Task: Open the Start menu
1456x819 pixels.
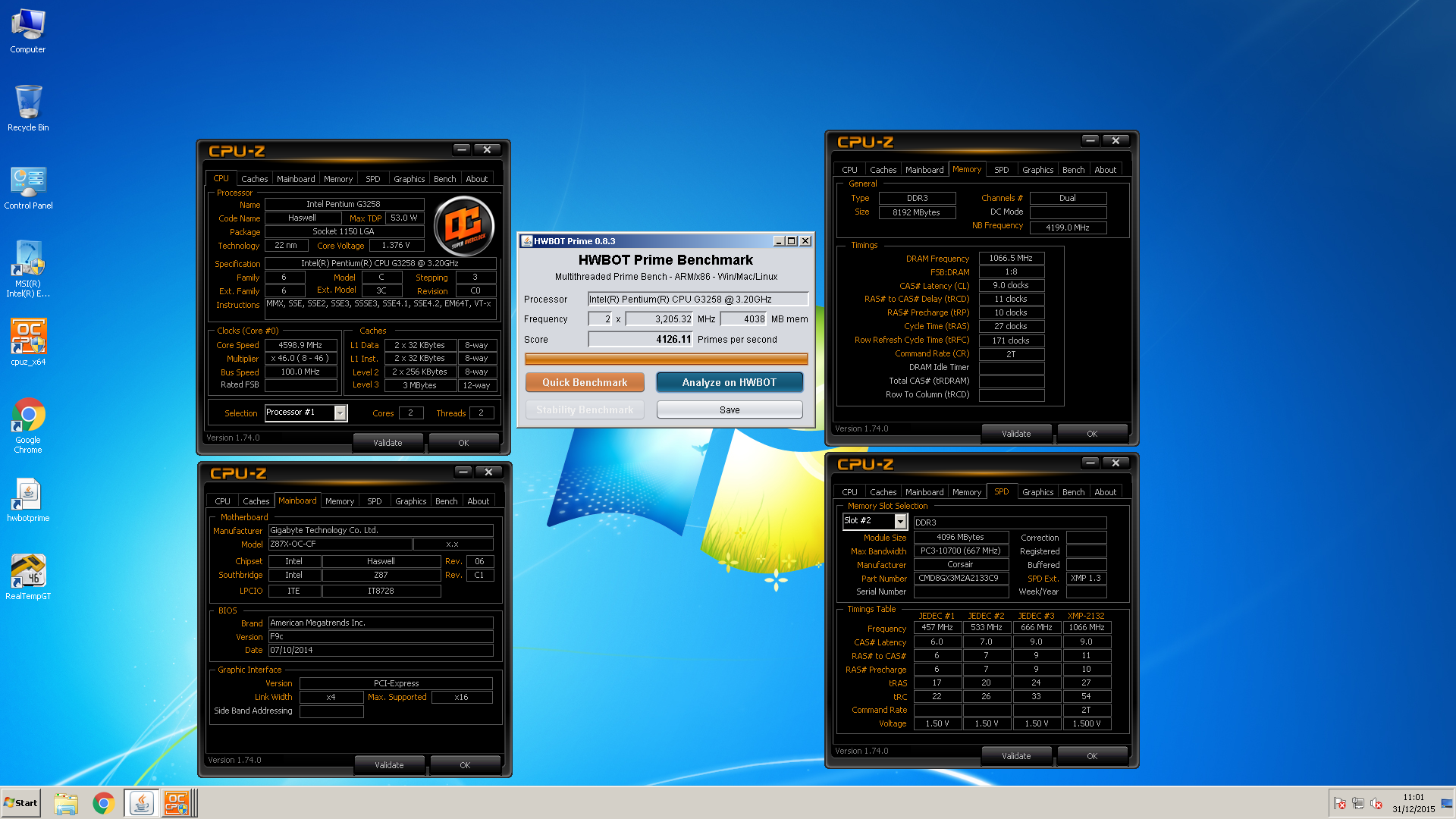Action: pyautogui.click(x=20, y=803)
